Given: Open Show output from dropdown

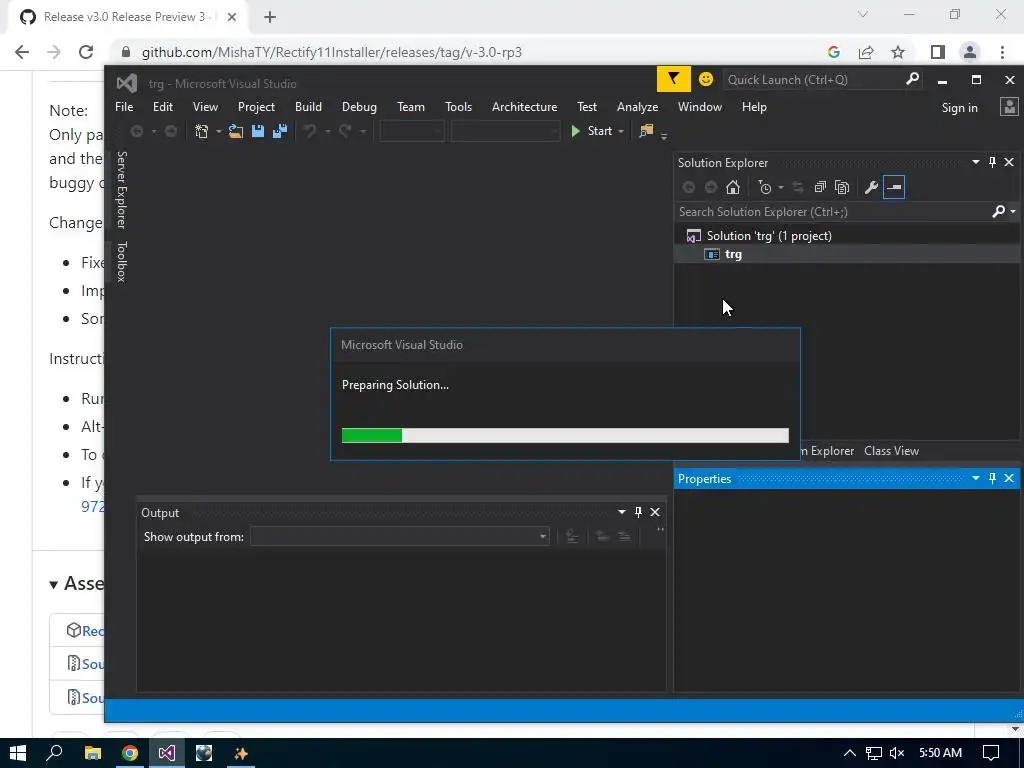Looking at the screenshot, I should [x=400, y=537].
